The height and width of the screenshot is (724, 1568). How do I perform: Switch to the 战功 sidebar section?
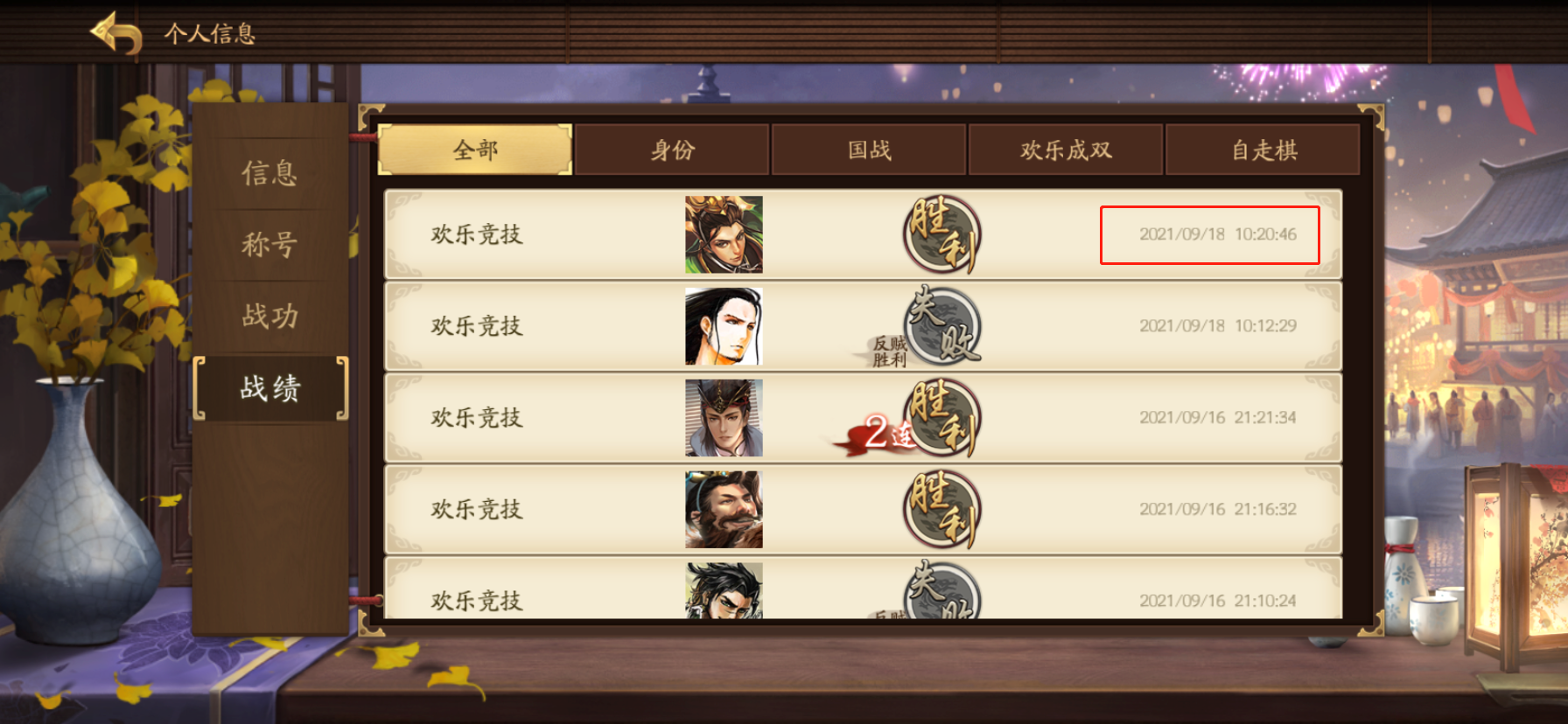(x=270, y=316)
